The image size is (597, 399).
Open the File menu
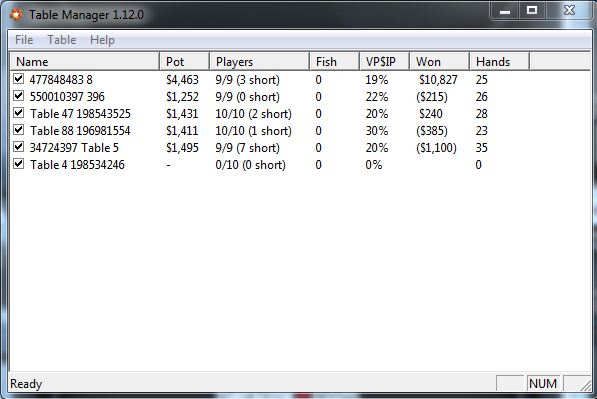24,40
